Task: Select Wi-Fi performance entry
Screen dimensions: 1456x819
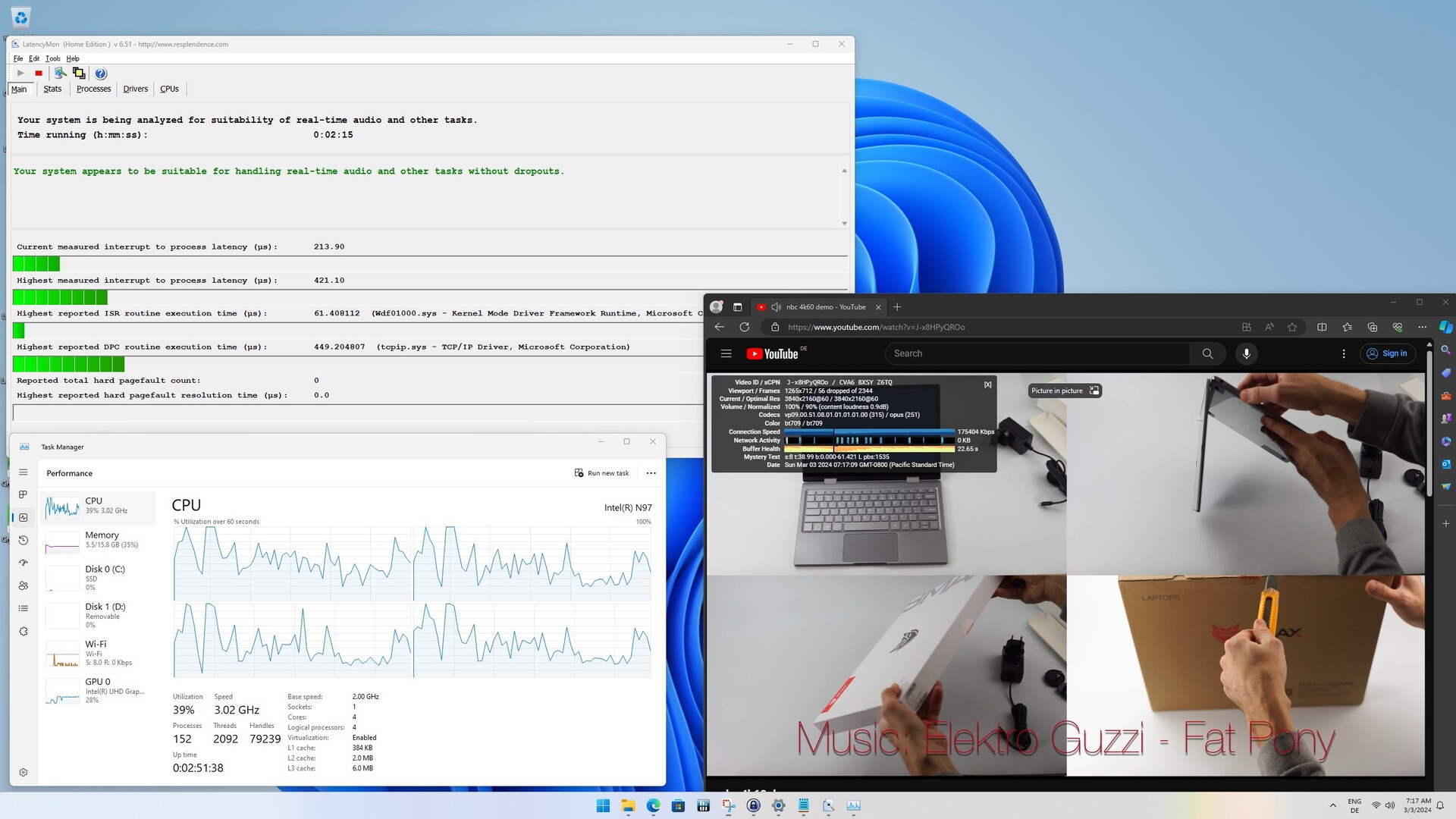Action: point(99,653)
